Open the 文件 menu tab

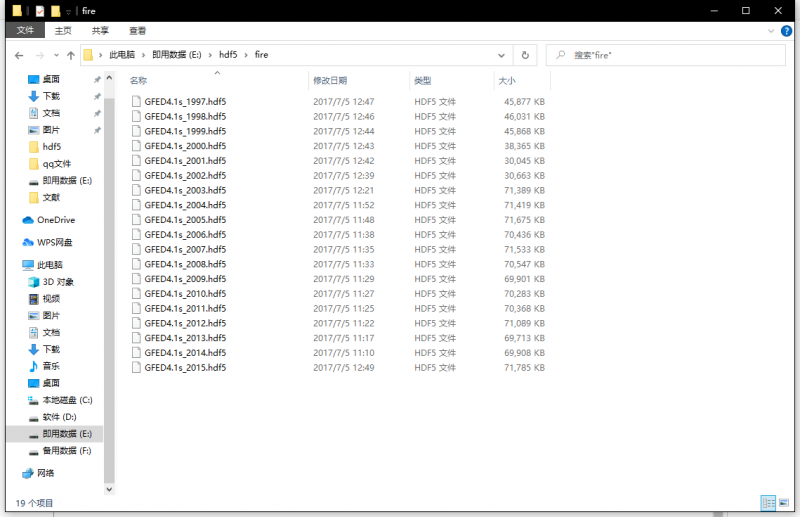(25, 31)
